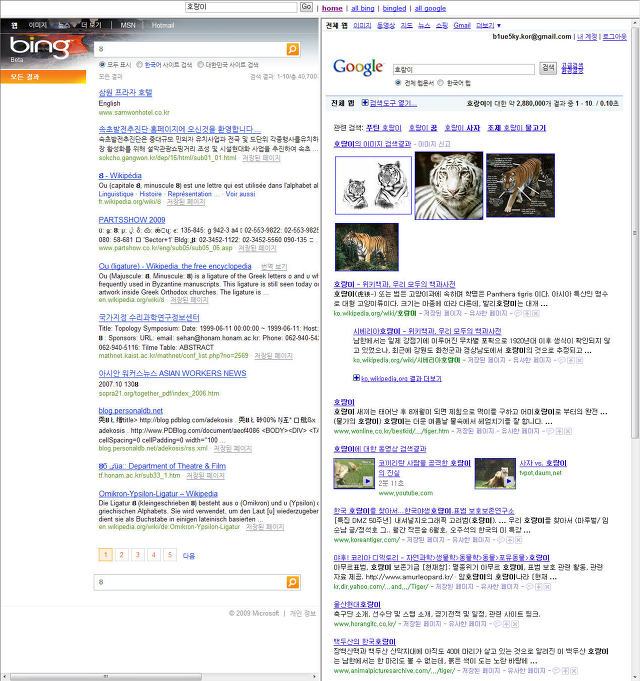The height and width of the screenshot is (681, 640).
Task: Click the 'home' link at top
Action: pos(332,8)
